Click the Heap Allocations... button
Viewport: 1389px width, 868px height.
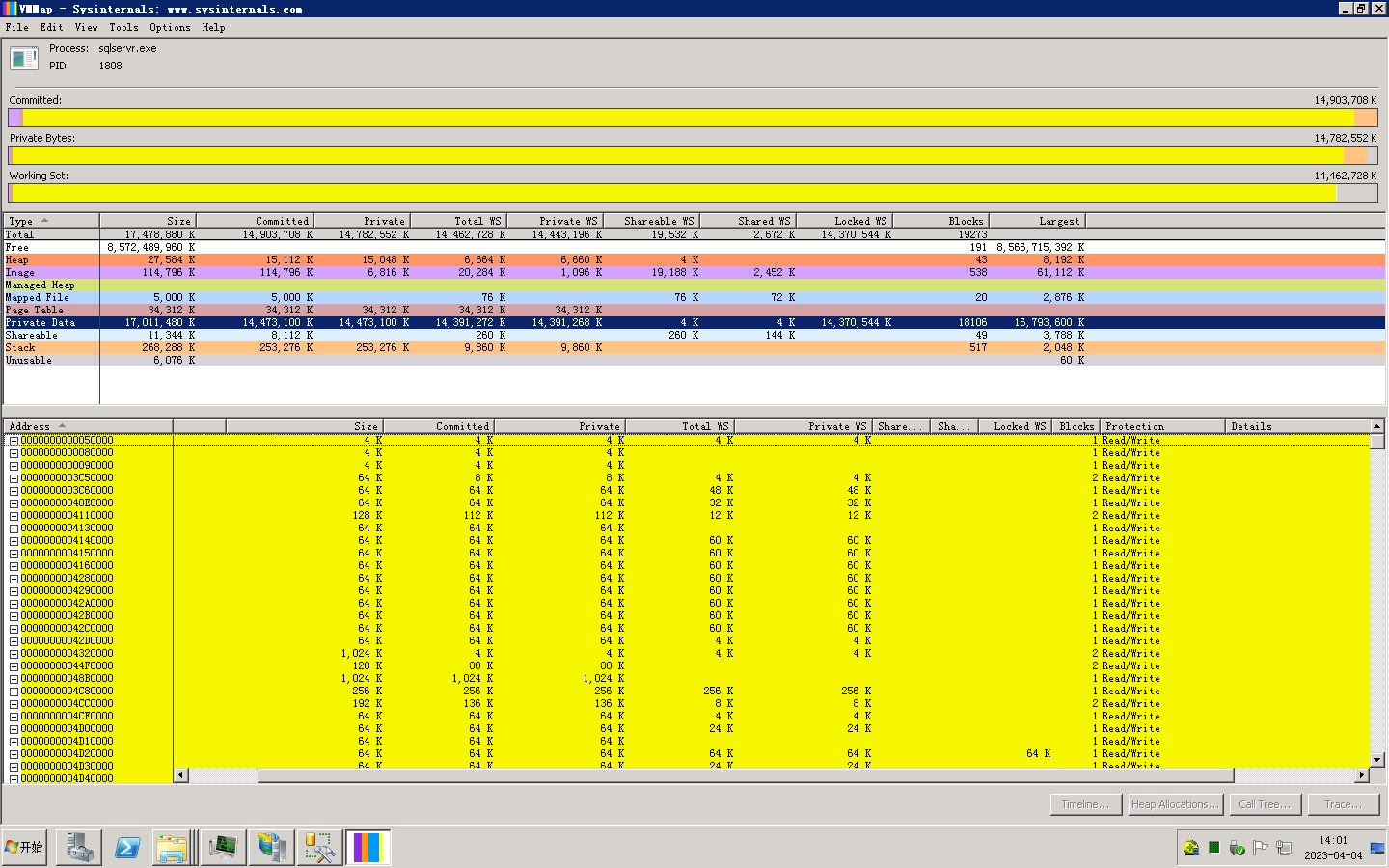pos(1175,804)
